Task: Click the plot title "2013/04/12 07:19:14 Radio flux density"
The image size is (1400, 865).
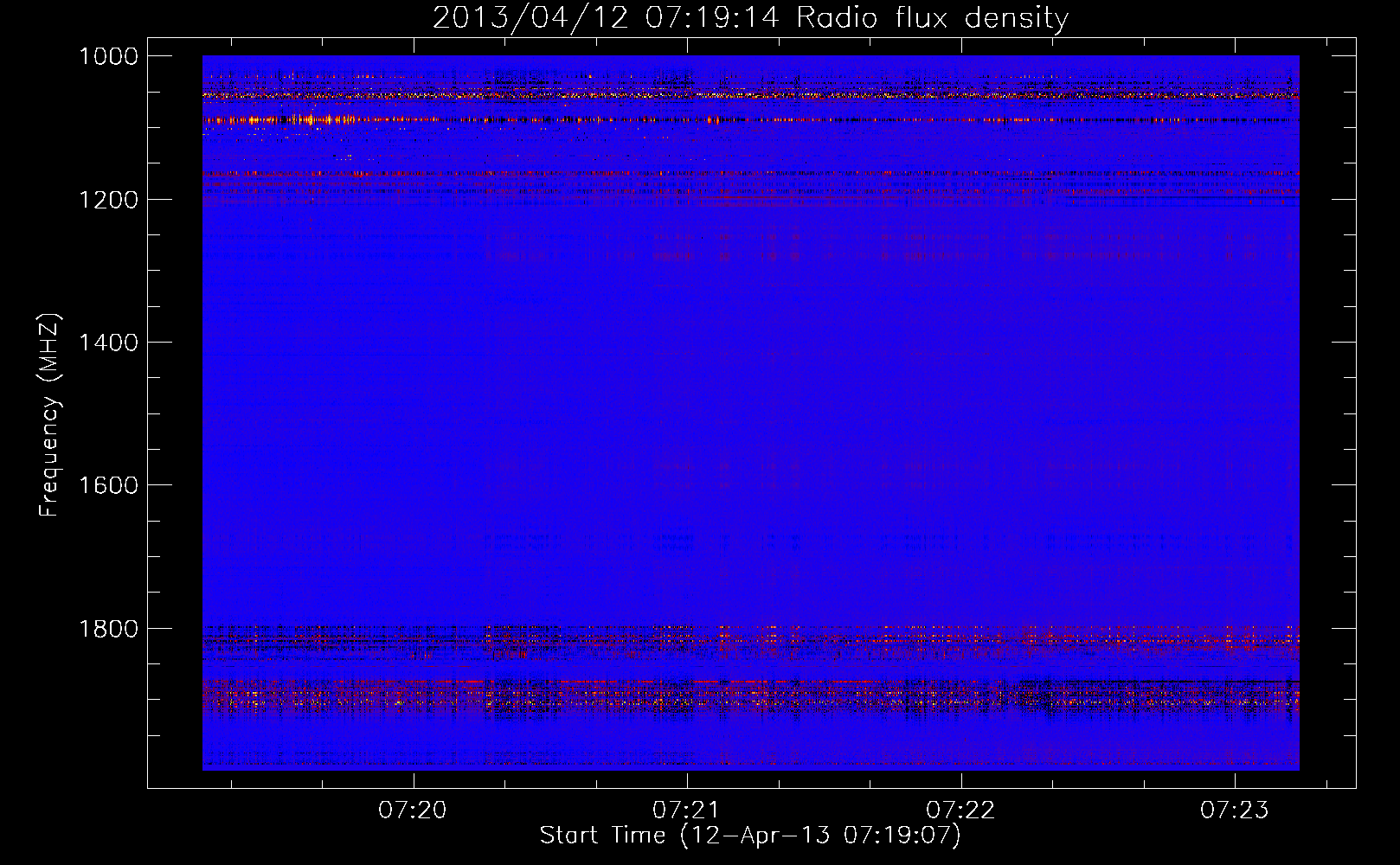Action: (750, 17)
